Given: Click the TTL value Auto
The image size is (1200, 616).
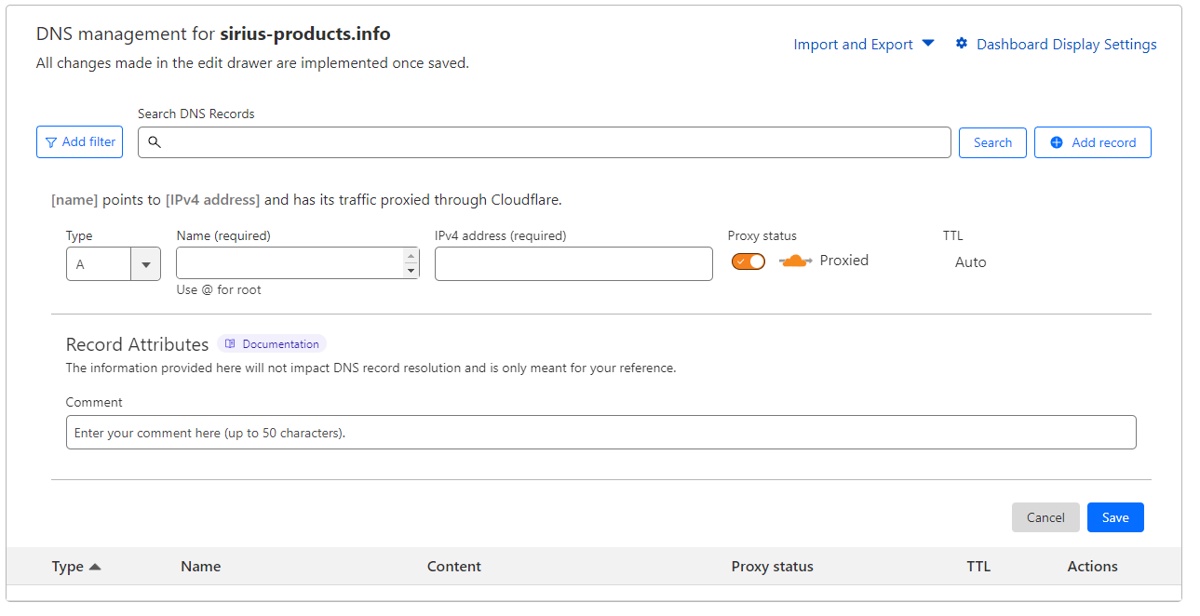Looking at the screenshot, I should 970,262.
